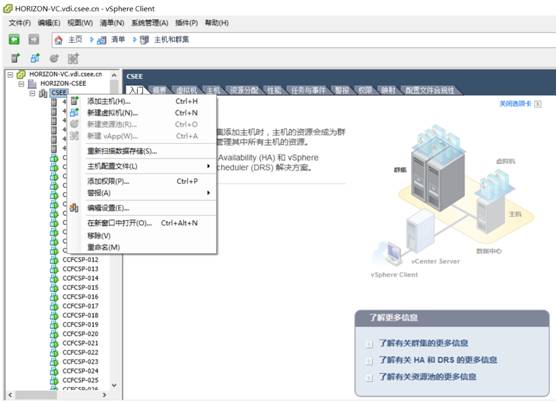Screen dimensions: 558x403
Task: Choose 在新窗口中打开(O)... menu entry
Action: [x=142, y=223]
